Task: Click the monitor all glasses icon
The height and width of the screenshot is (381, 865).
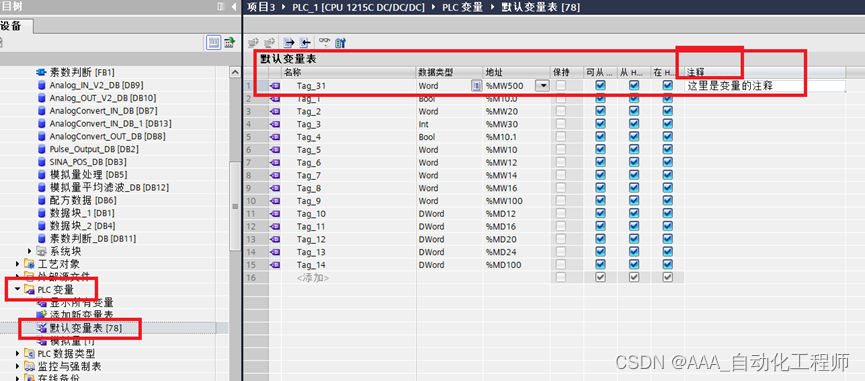Action: [x=325, y=42]
